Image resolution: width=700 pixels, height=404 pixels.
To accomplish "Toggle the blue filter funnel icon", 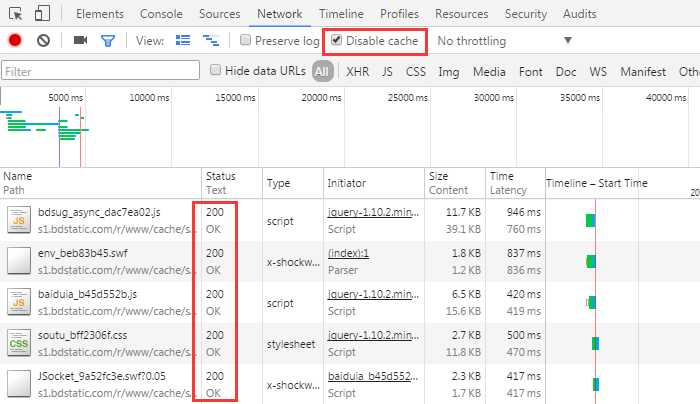I will click(x=108, y=41).
